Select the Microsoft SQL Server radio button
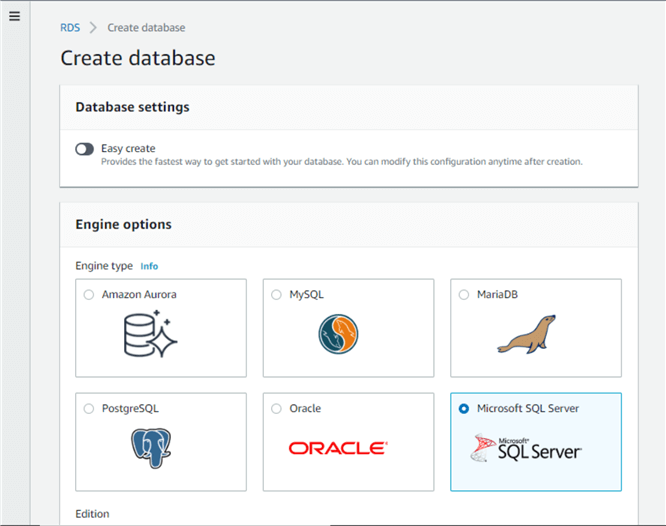This screenshot has height=526, width=666. pyautogui.click(x=464, y=408)
